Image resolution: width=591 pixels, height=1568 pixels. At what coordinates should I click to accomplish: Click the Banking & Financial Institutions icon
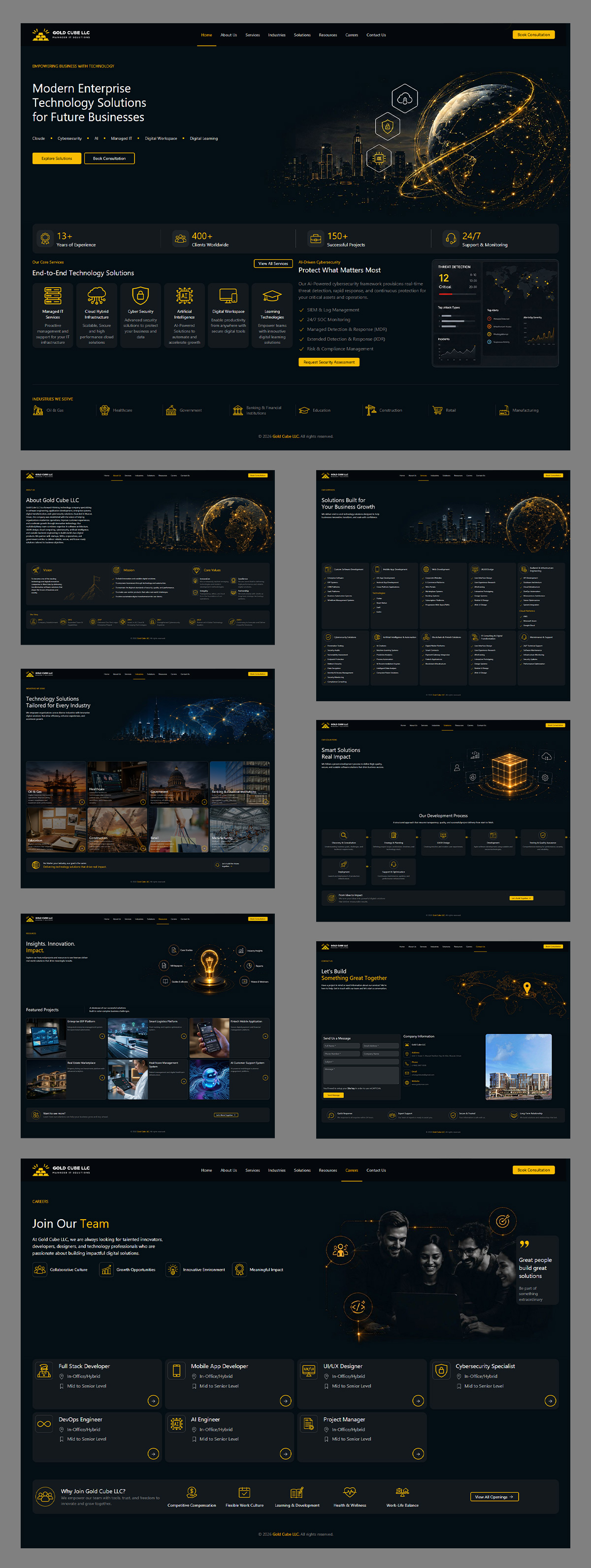point(238,410)
